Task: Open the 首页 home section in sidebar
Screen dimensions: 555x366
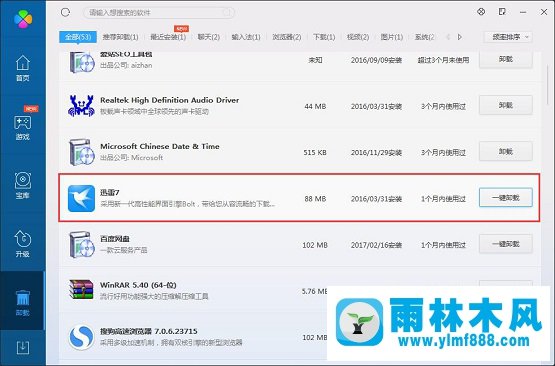Action: (23, 68)
